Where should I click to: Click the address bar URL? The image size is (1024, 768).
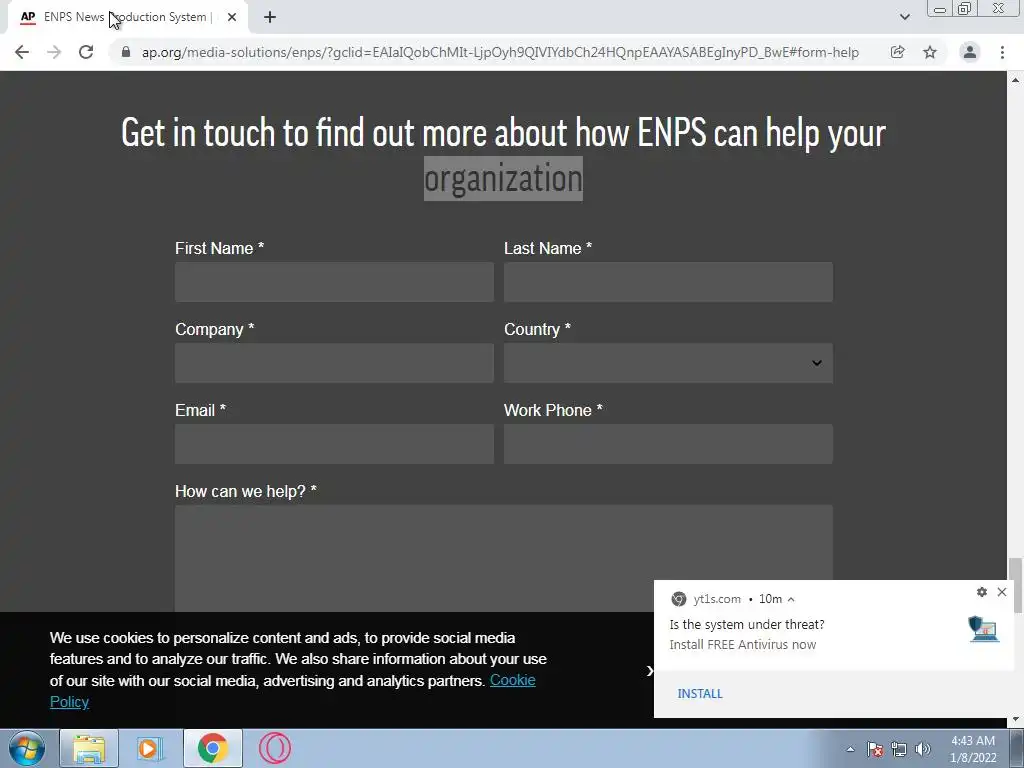pyautogui.click(x=500, y=52)
